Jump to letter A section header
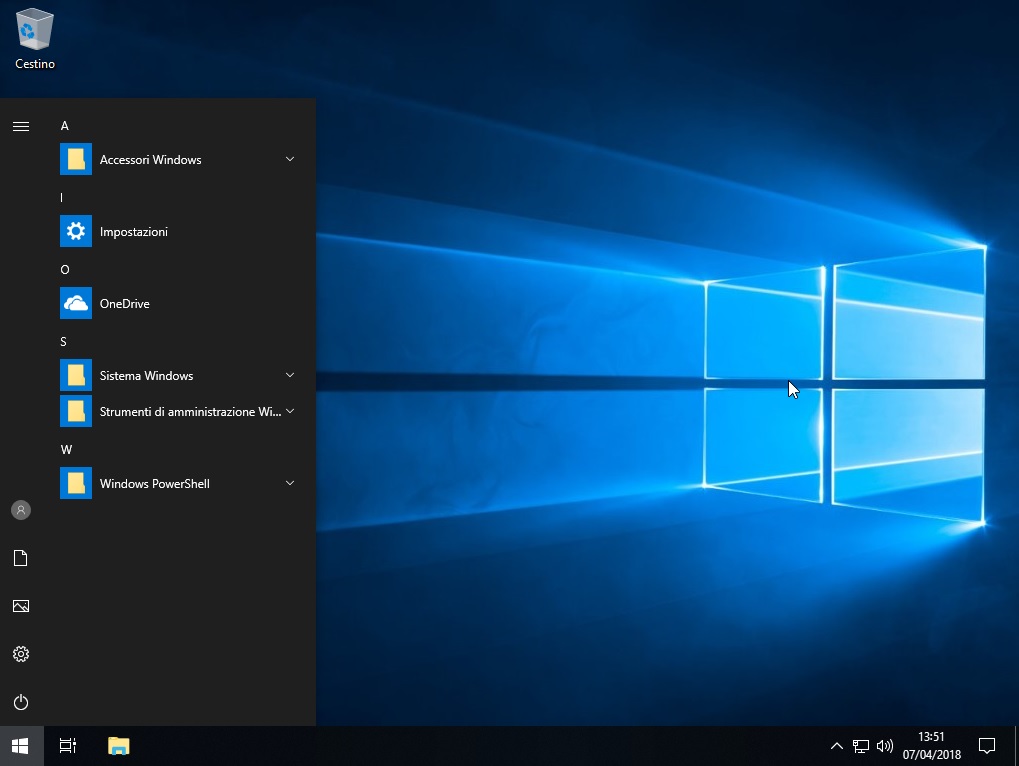The image size is (1019, 766). pos(64,126)
